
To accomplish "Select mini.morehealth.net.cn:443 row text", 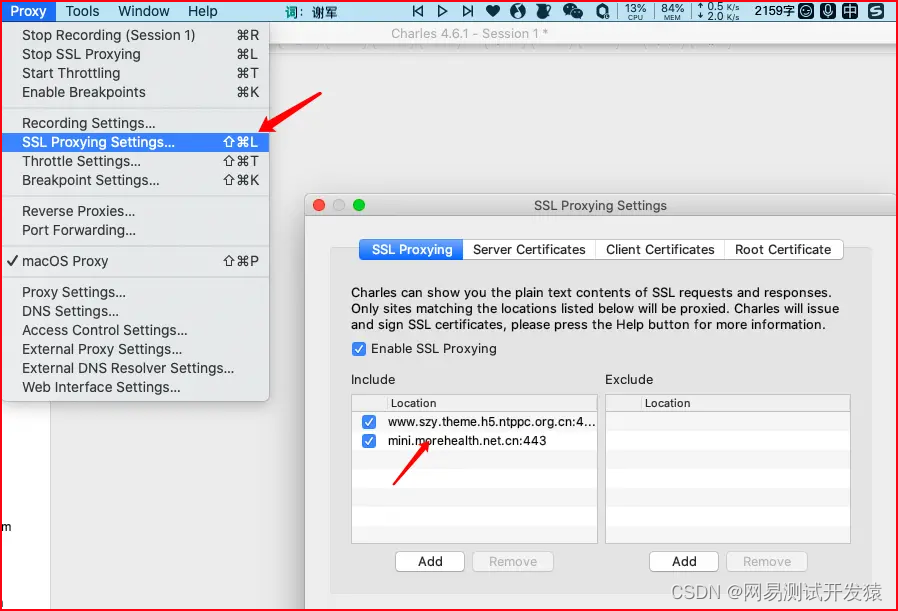I will click(467, 440).
